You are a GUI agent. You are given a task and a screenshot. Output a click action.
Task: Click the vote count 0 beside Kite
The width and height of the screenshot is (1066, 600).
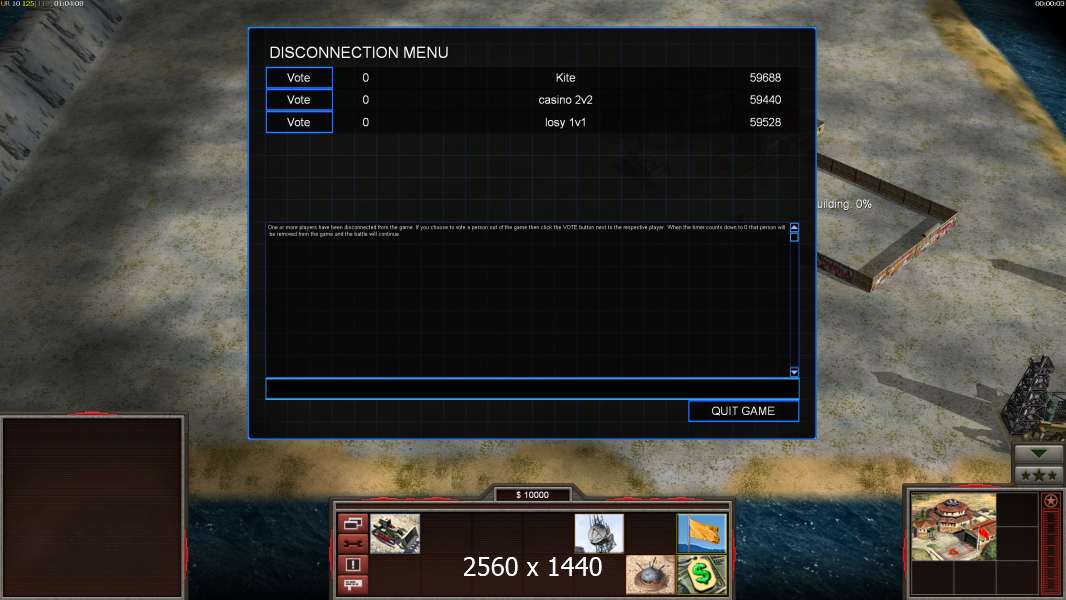point(366,77)
